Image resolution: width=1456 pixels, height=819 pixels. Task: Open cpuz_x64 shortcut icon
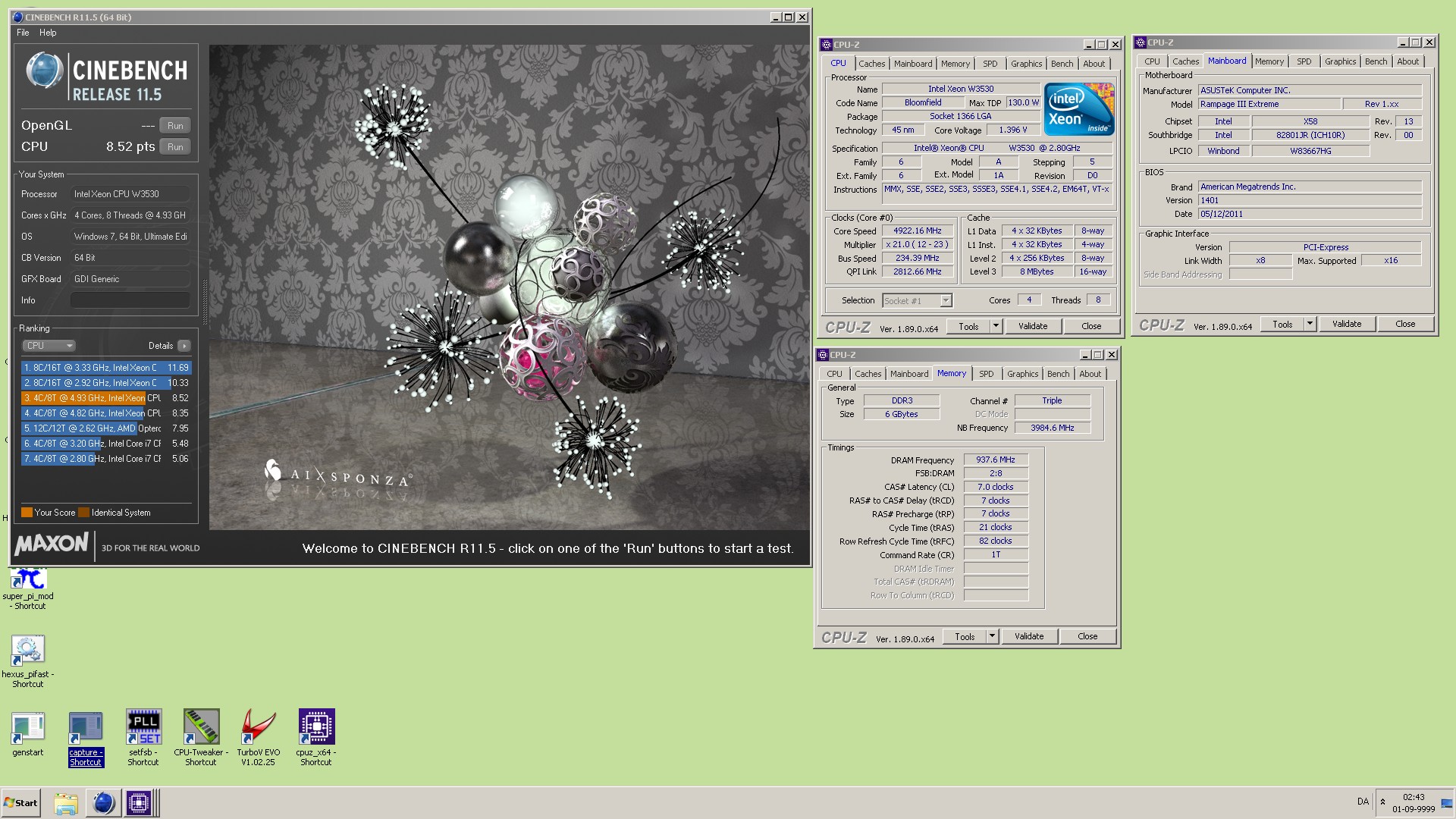pos(316,728)
